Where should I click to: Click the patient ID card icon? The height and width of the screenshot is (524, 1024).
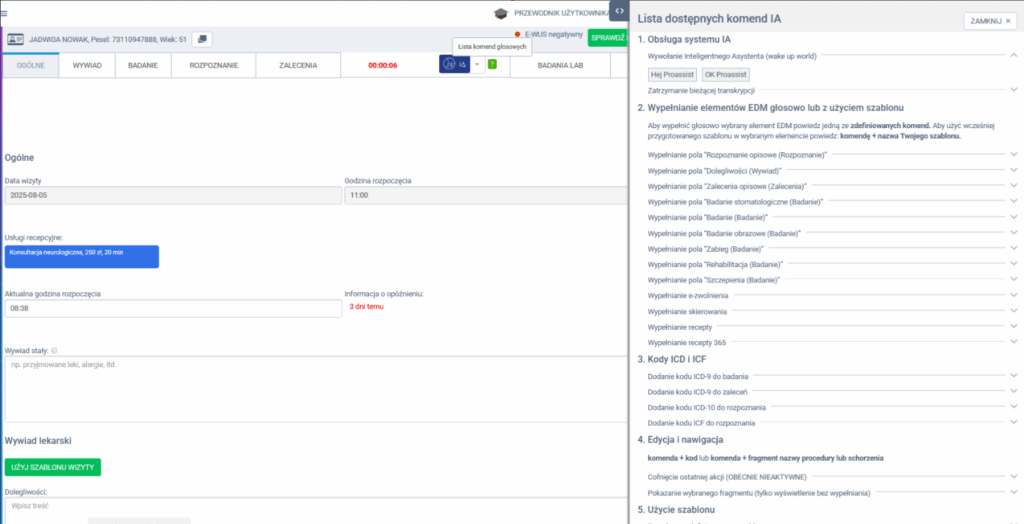17,39
